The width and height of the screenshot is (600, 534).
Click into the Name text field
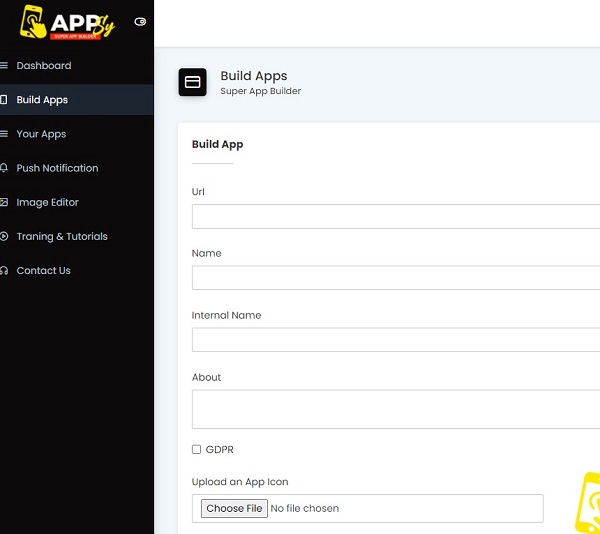(x=395, y=278)
